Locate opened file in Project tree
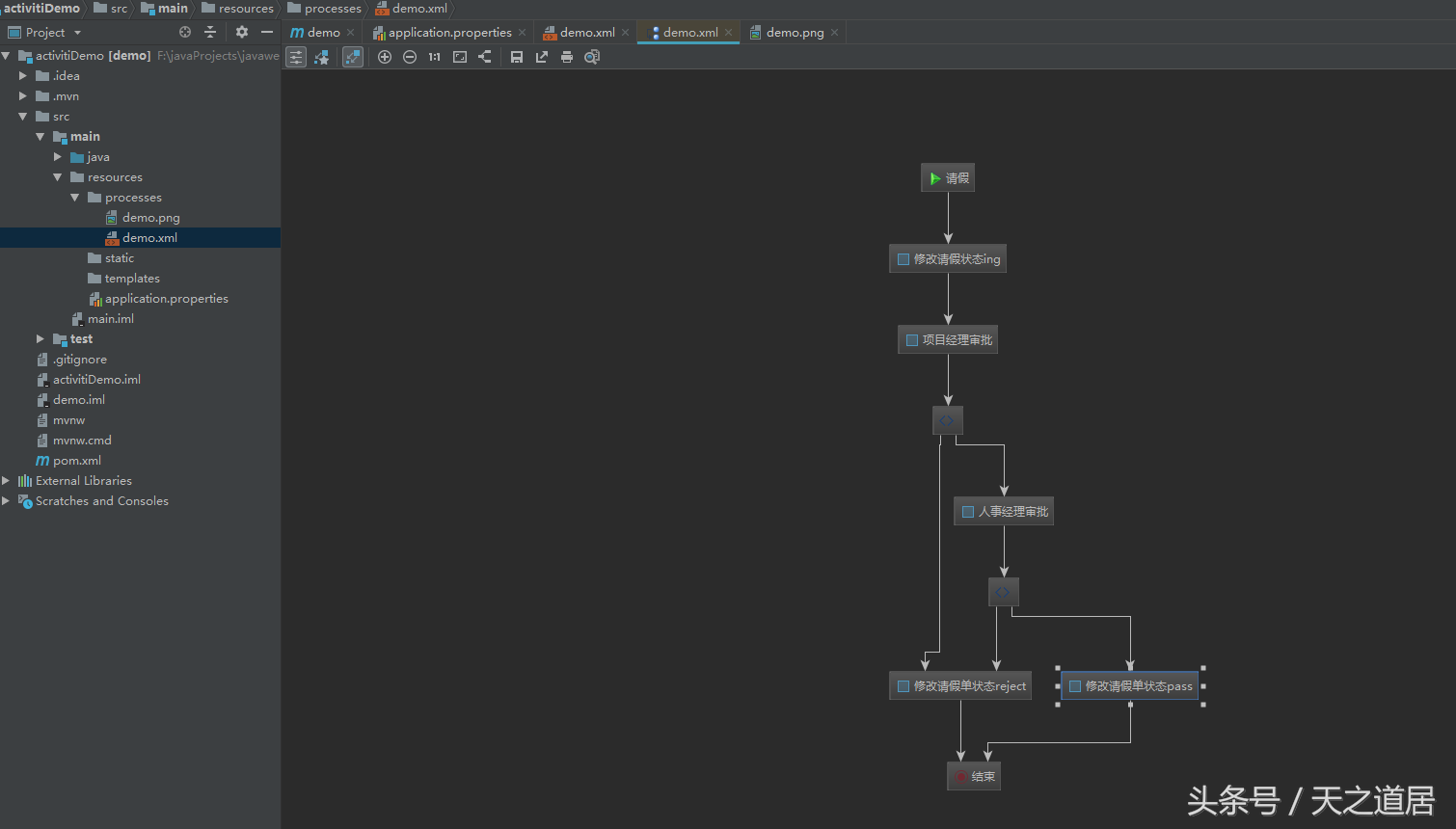The width and height of the screenshot is (1456, 829). 185,32
